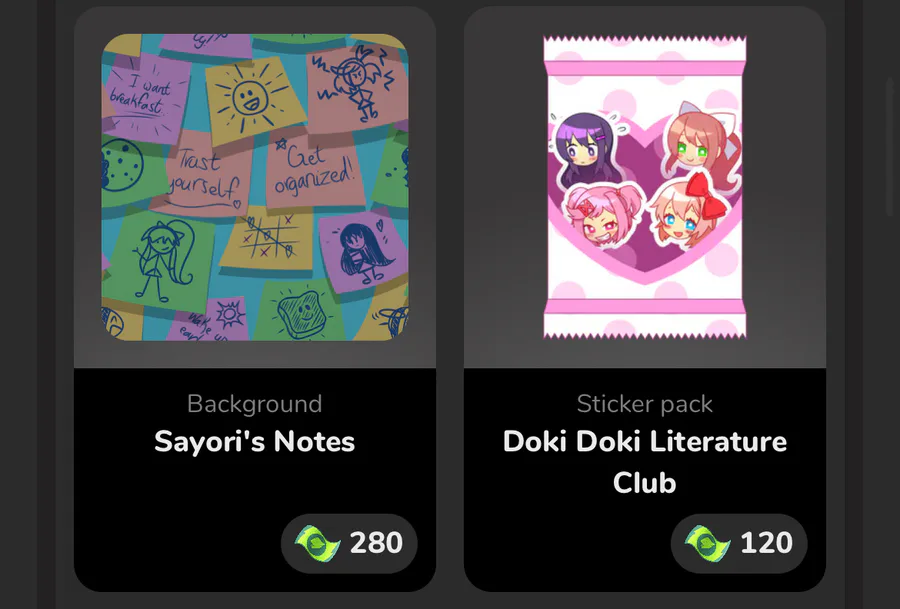
Task: Click the vertical scrollbar on the right edge
Action: (891, 146)
